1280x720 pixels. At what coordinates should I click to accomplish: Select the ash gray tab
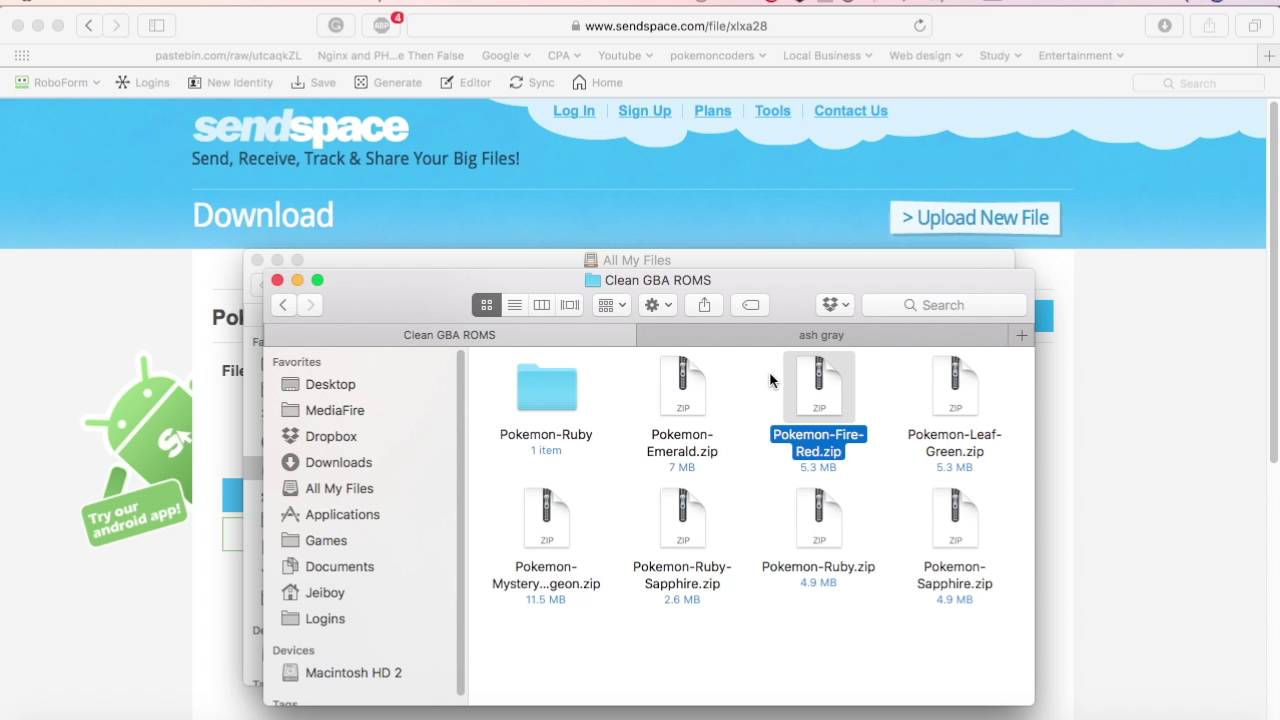click(822, 335)
